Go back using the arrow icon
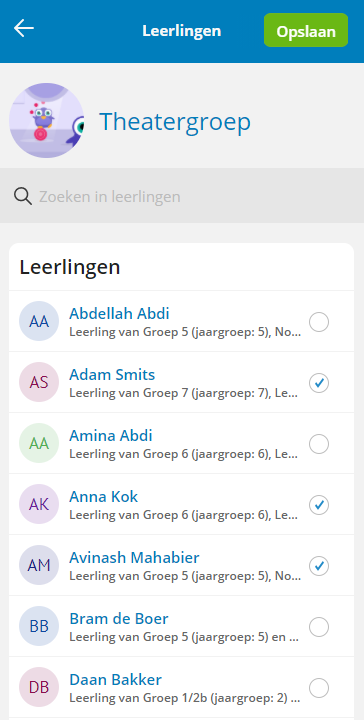Viewport: 364px width, 720px height. [x=24, y=28]
